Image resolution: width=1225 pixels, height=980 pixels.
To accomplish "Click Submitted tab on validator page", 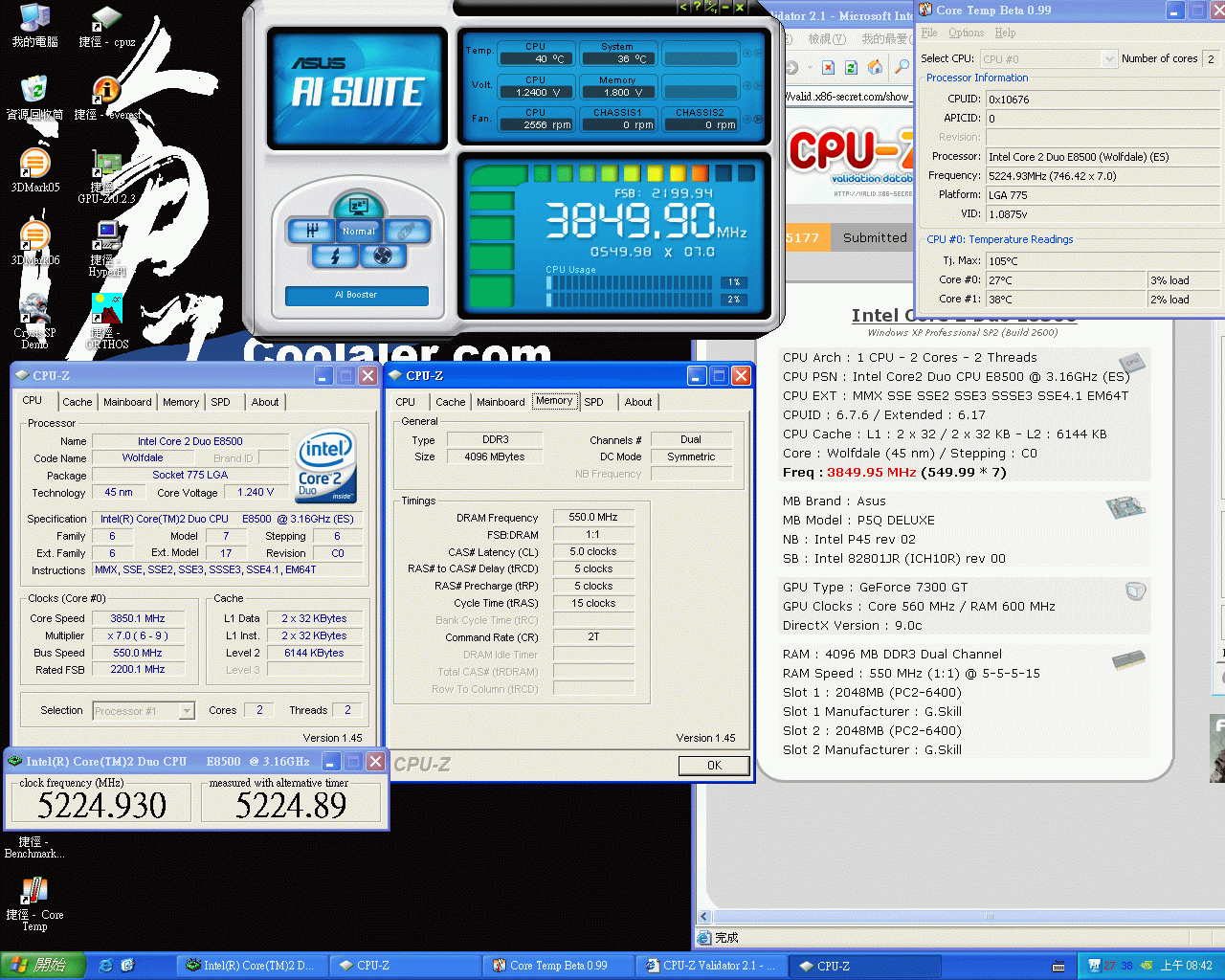I will [x=875, y=237].
